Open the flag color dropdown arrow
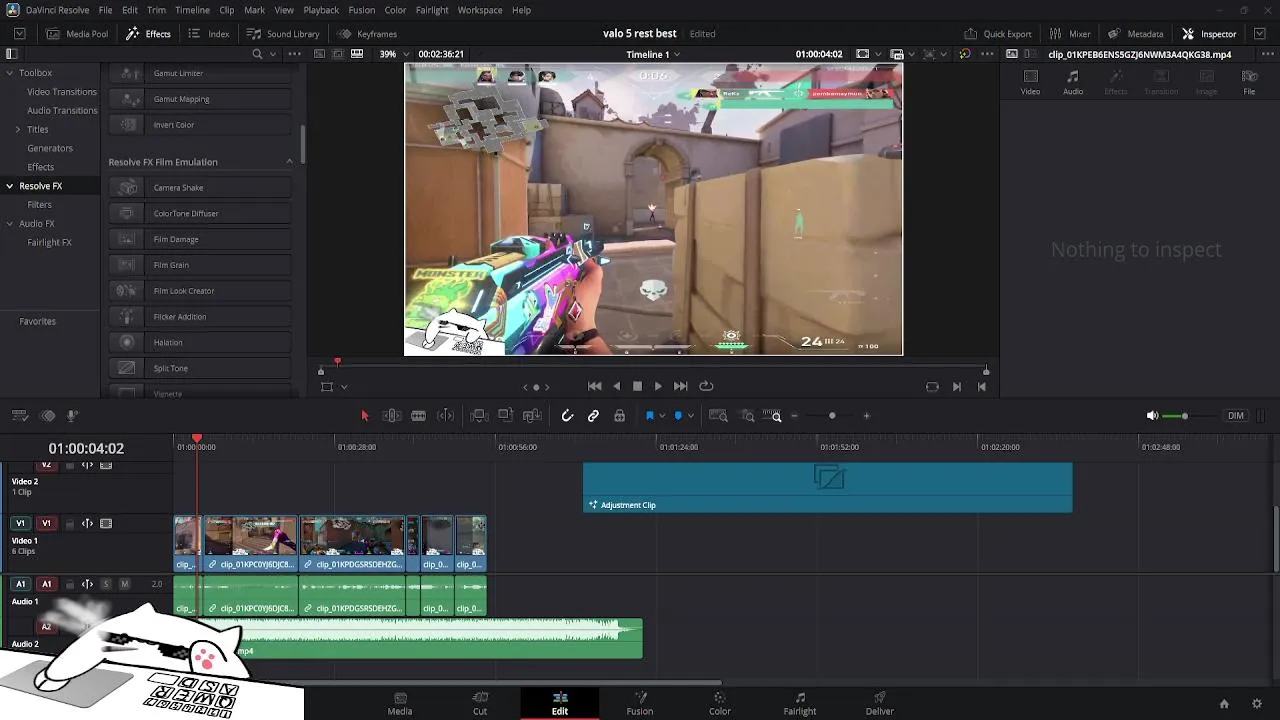The height and width of the screenshot is (720, 1280). point(662,416)
